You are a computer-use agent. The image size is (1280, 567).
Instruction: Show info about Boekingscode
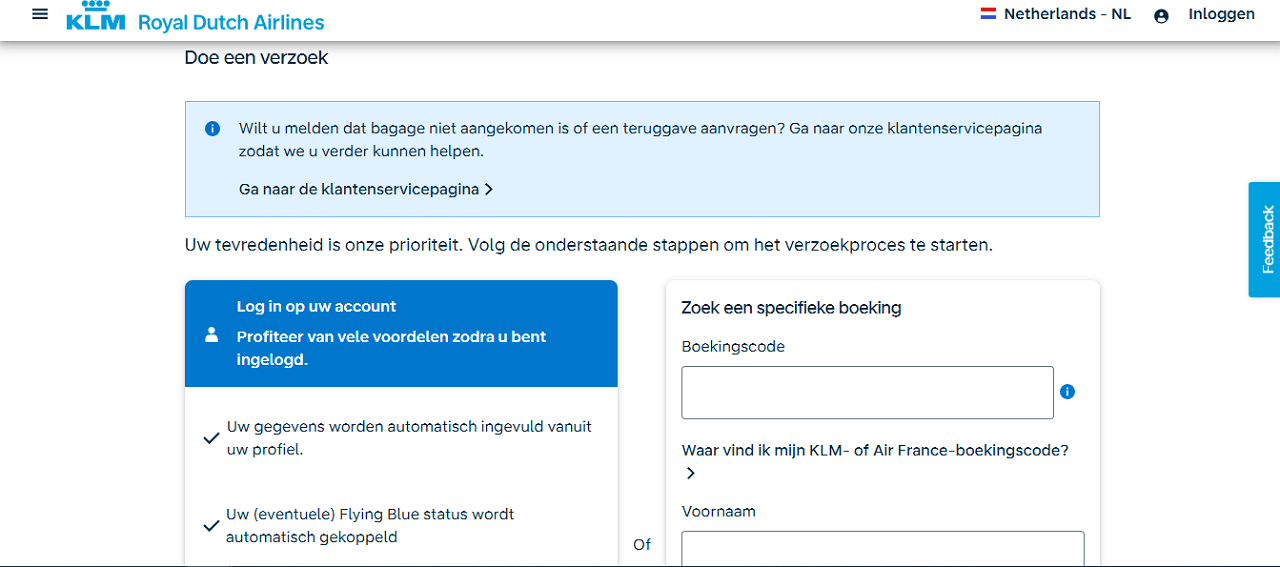[1067, 391]
